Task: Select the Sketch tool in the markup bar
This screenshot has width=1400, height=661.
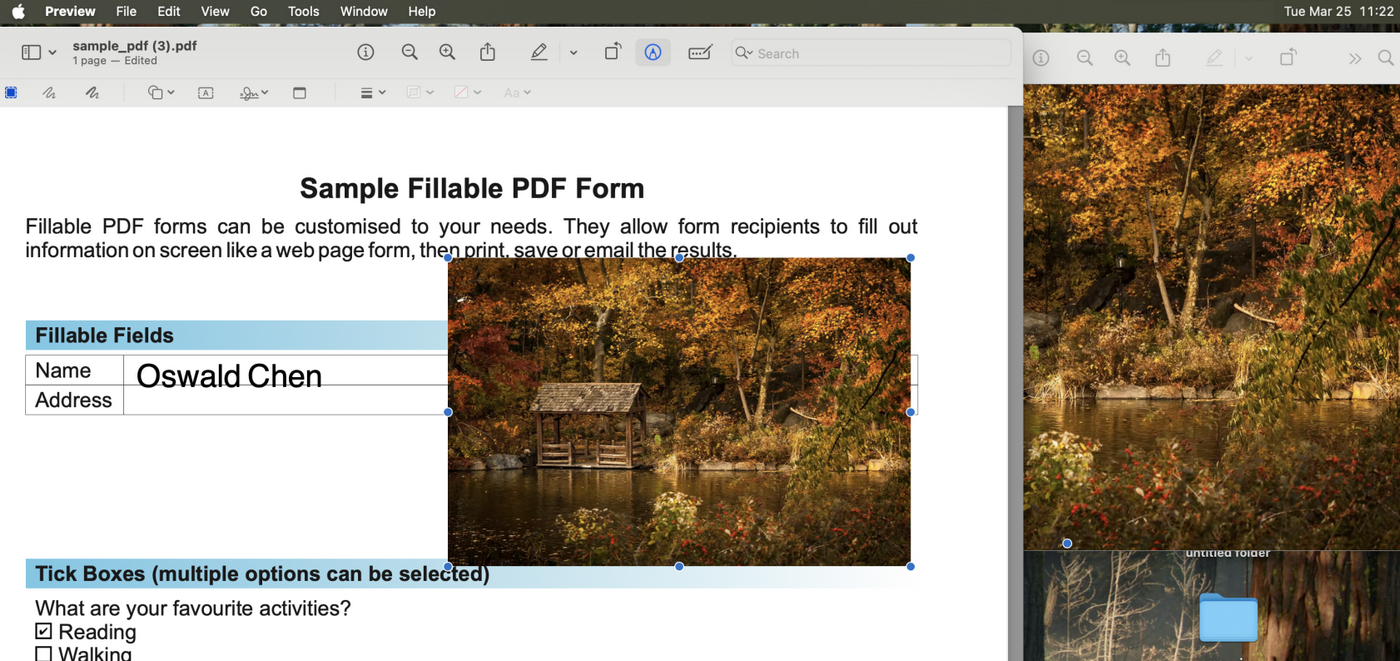Action: coord(49,92)
